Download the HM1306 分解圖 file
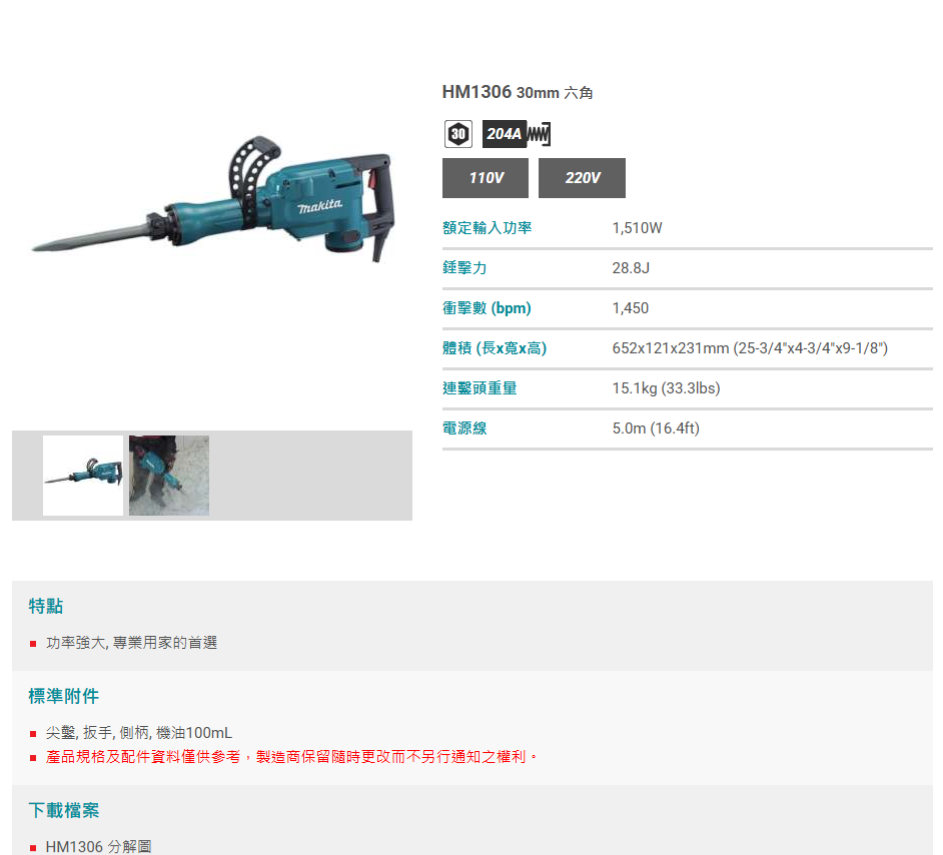 (99, 847)
